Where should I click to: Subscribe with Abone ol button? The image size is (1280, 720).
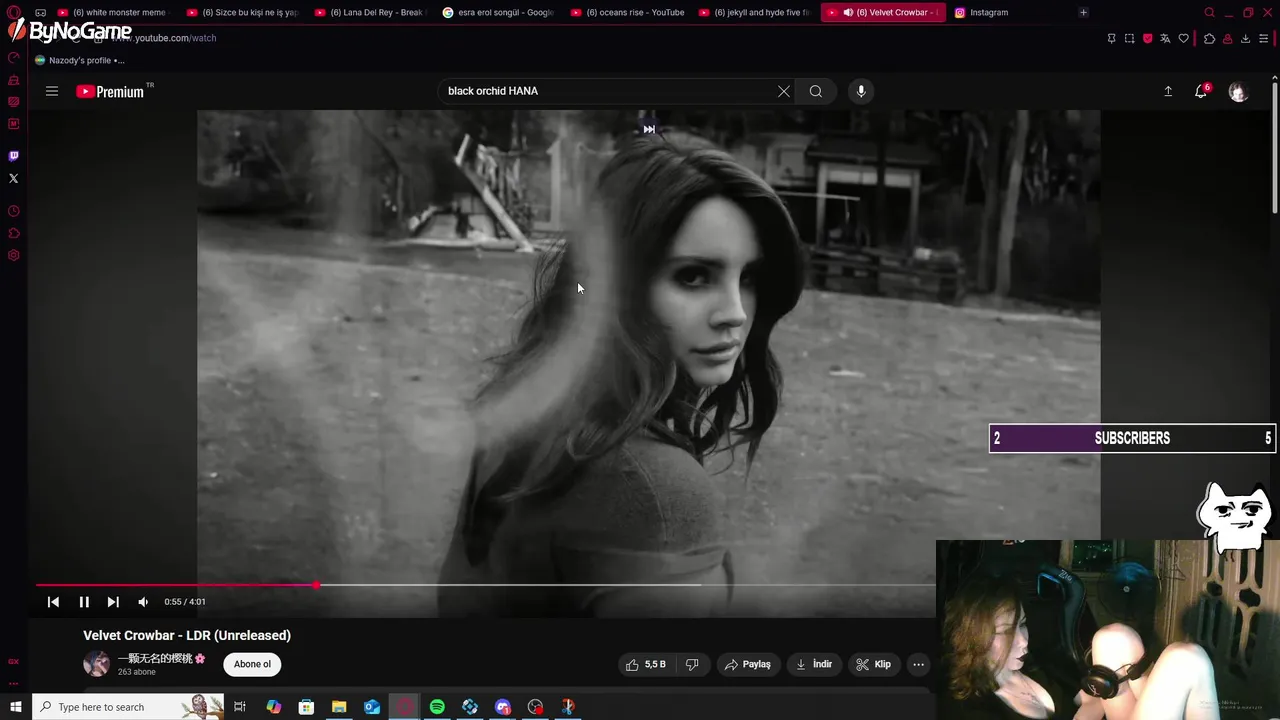pos(252,664)
